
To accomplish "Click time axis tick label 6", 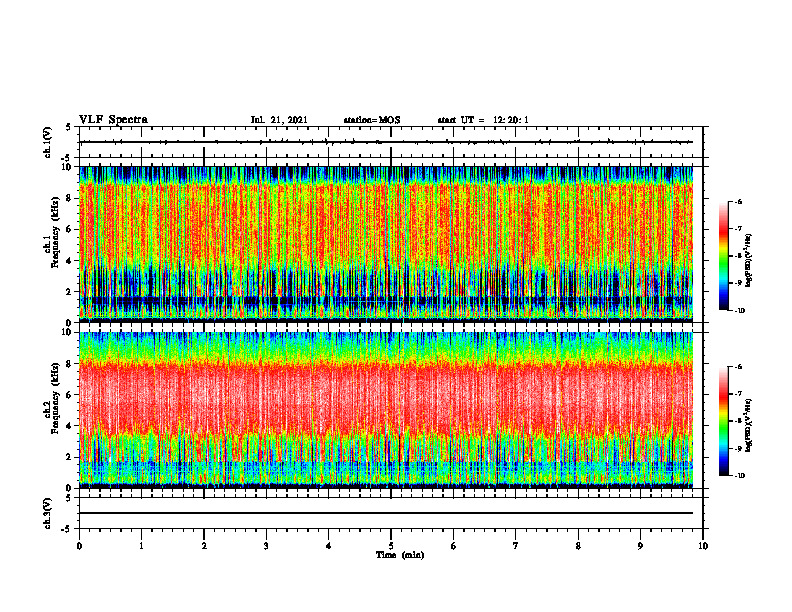I will pyautogui.click(x=454, y=546).
